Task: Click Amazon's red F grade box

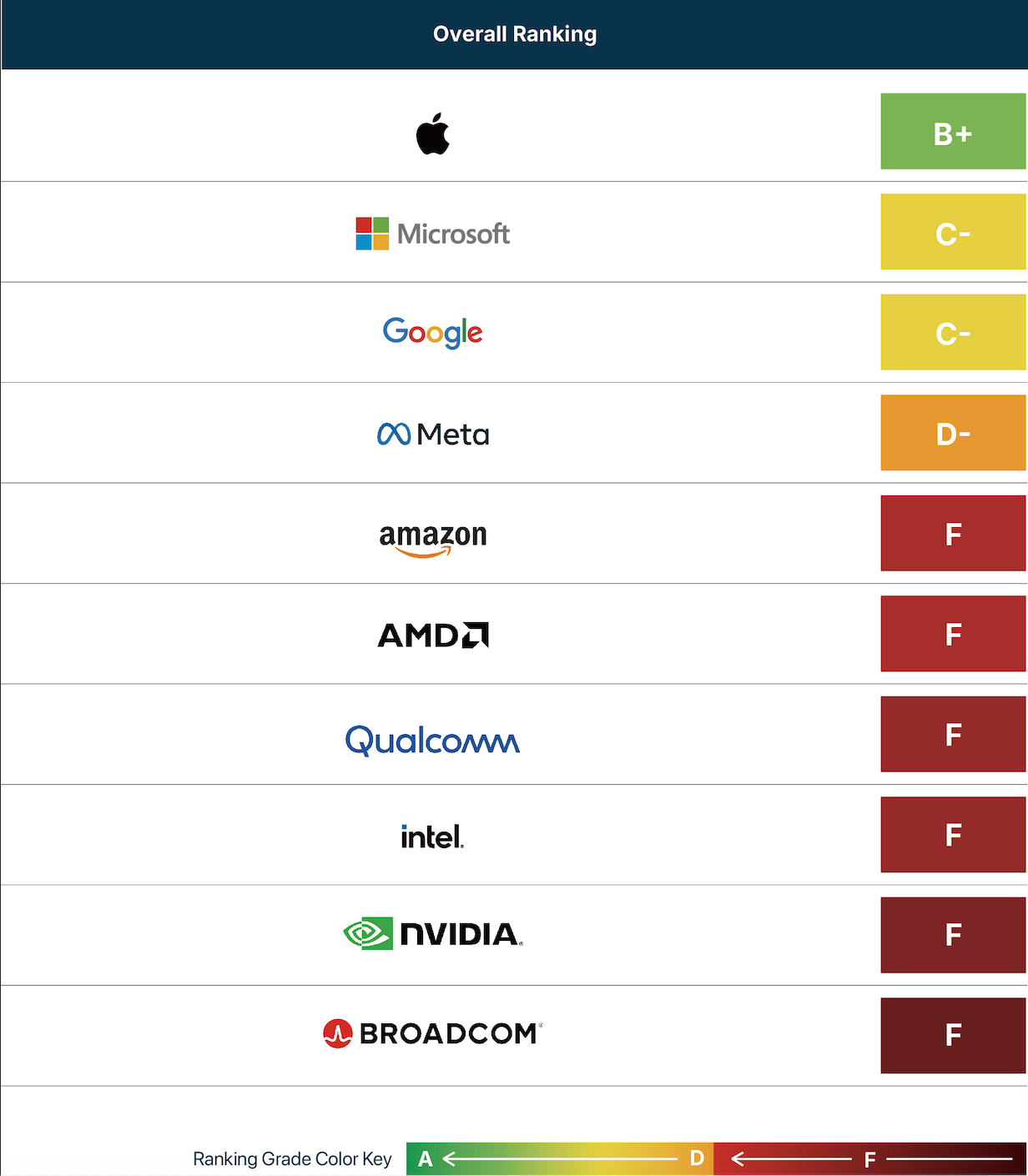Action: tap(953, 533)
